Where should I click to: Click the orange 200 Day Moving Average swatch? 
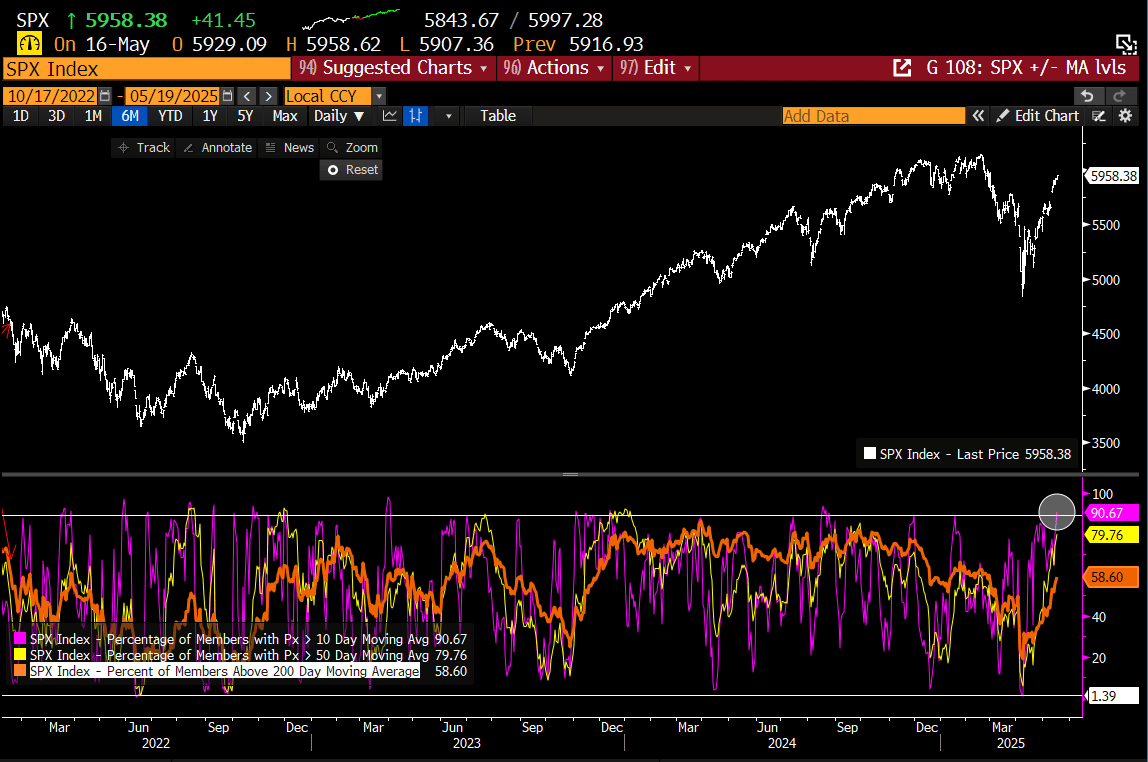point(20,671)
